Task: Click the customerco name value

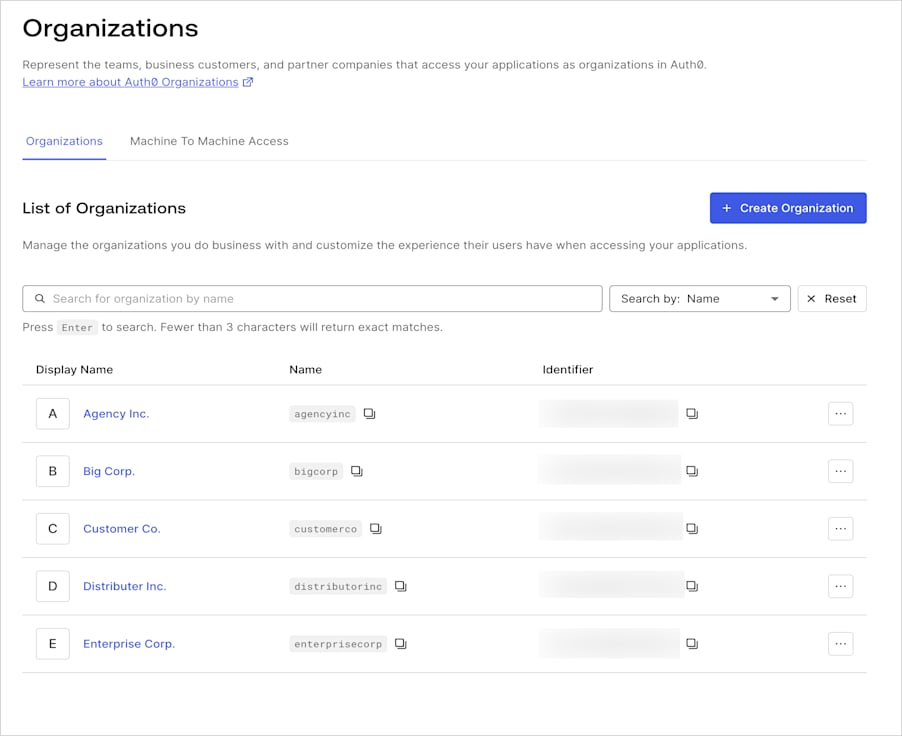Action: coord(326,529)
